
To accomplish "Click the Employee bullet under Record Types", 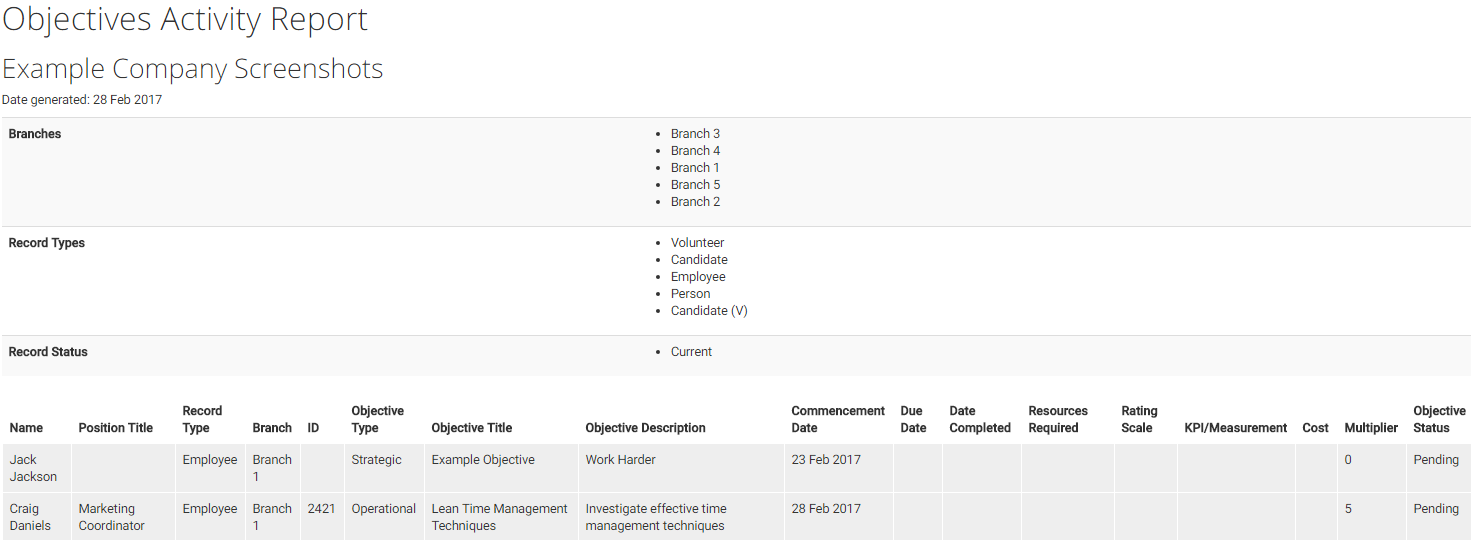I will tap(698, 277).
